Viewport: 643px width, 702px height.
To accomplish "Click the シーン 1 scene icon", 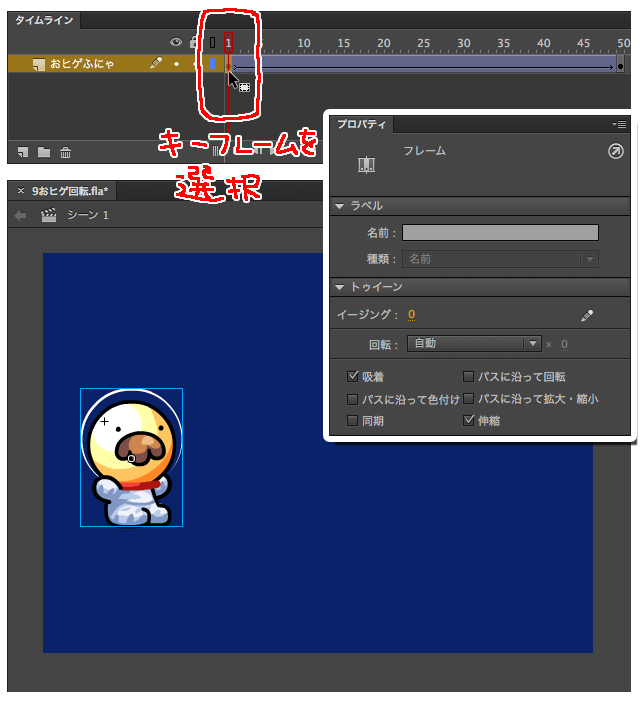I will point(48,215).
